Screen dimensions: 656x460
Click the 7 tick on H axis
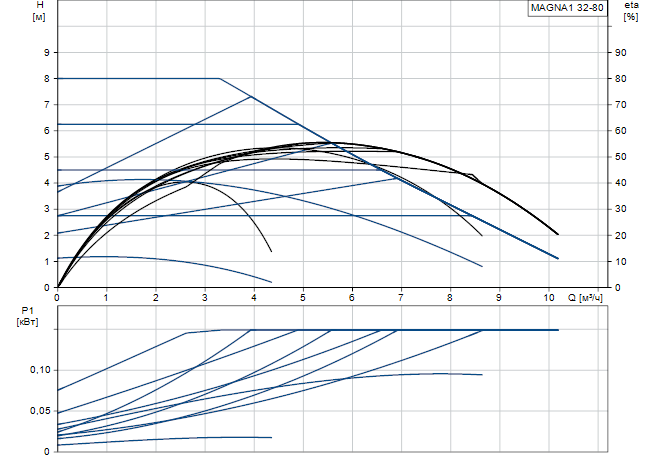click(47, 105)
